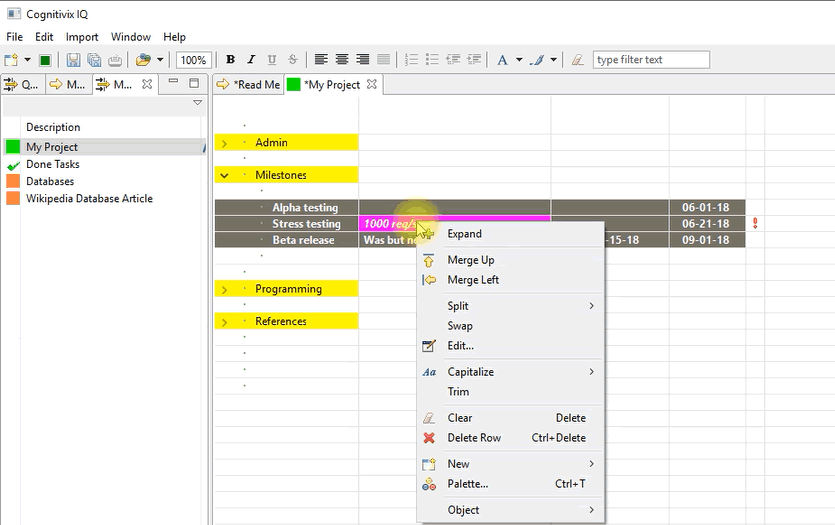Switch to the Q... view tab
The width and height of the screenshot is (835, 525).
(21, 84)
